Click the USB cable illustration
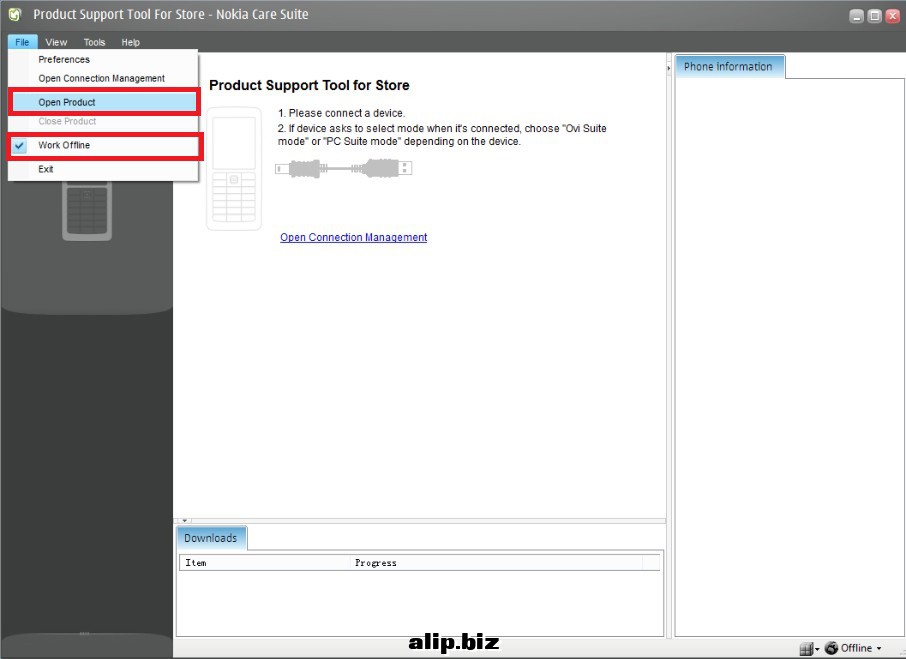This screenshot has width=906, height=659. click(x=344, y=169)
